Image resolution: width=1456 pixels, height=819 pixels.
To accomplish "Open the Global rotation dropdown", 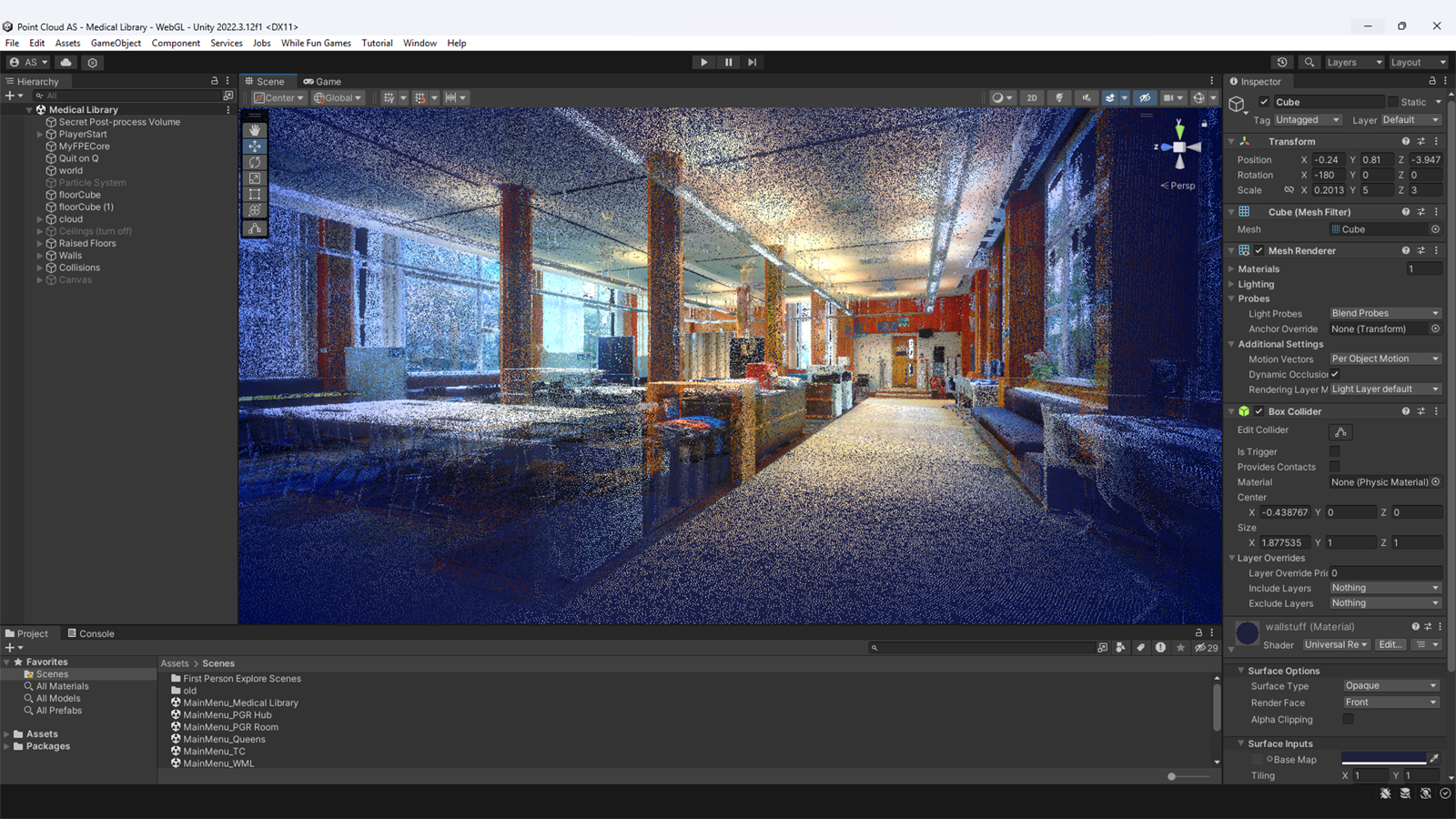I will pyautogui.click(x=338, y=98).
